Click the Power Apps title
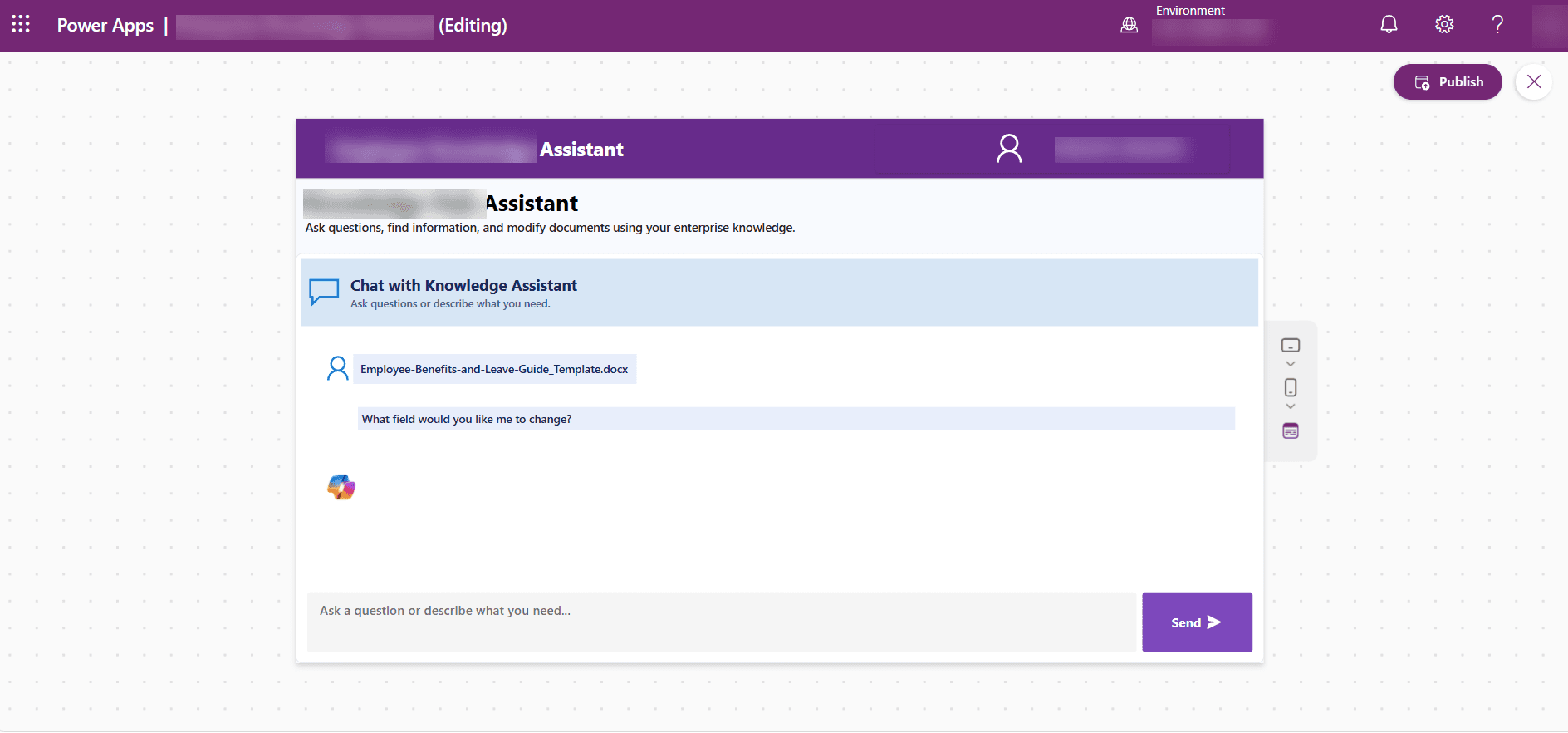 pos(105,25)
